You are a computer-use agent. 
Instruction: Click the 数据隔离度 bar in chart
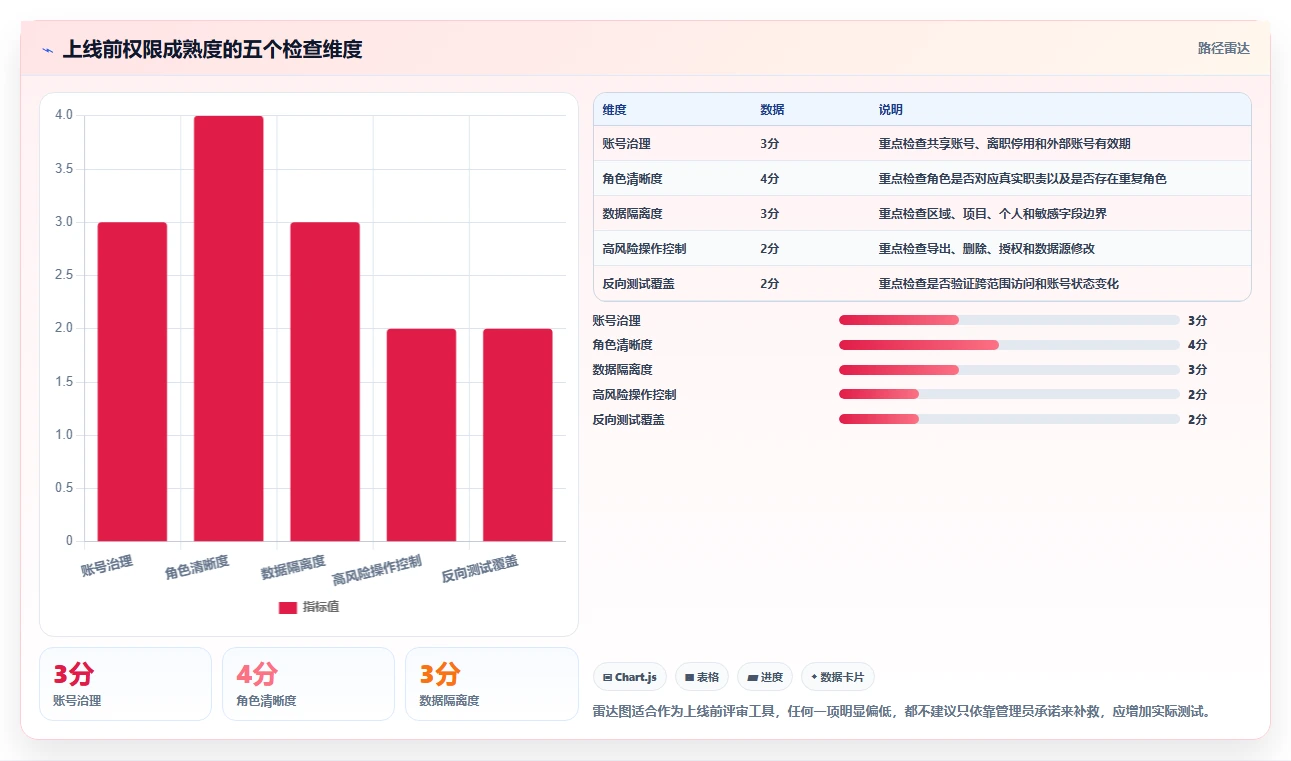[325, 382]
